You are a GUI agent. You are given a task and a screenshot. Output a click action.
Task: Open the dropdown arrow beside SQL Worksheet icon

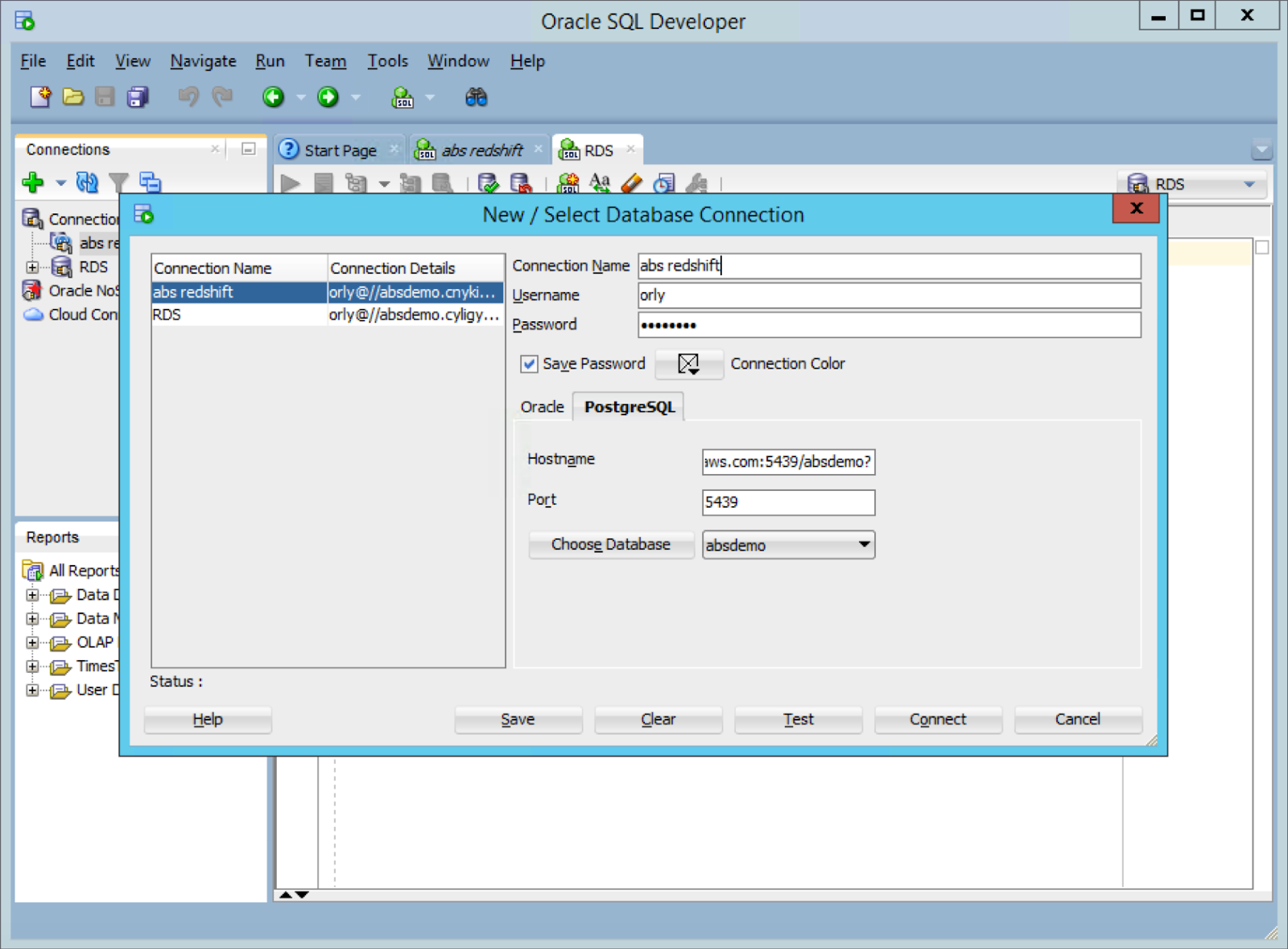click(430, 97)
